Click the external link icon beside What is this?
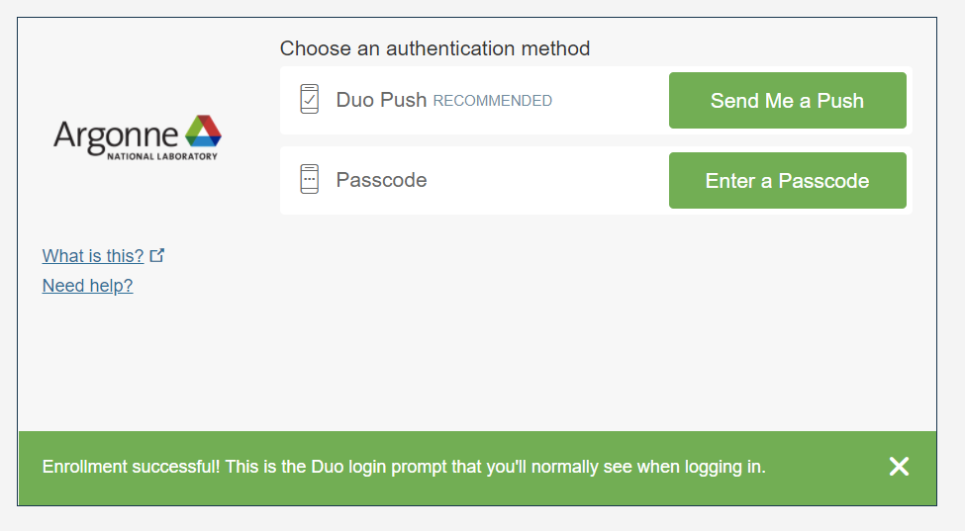The image size is (965, 531). pos(157,255)
